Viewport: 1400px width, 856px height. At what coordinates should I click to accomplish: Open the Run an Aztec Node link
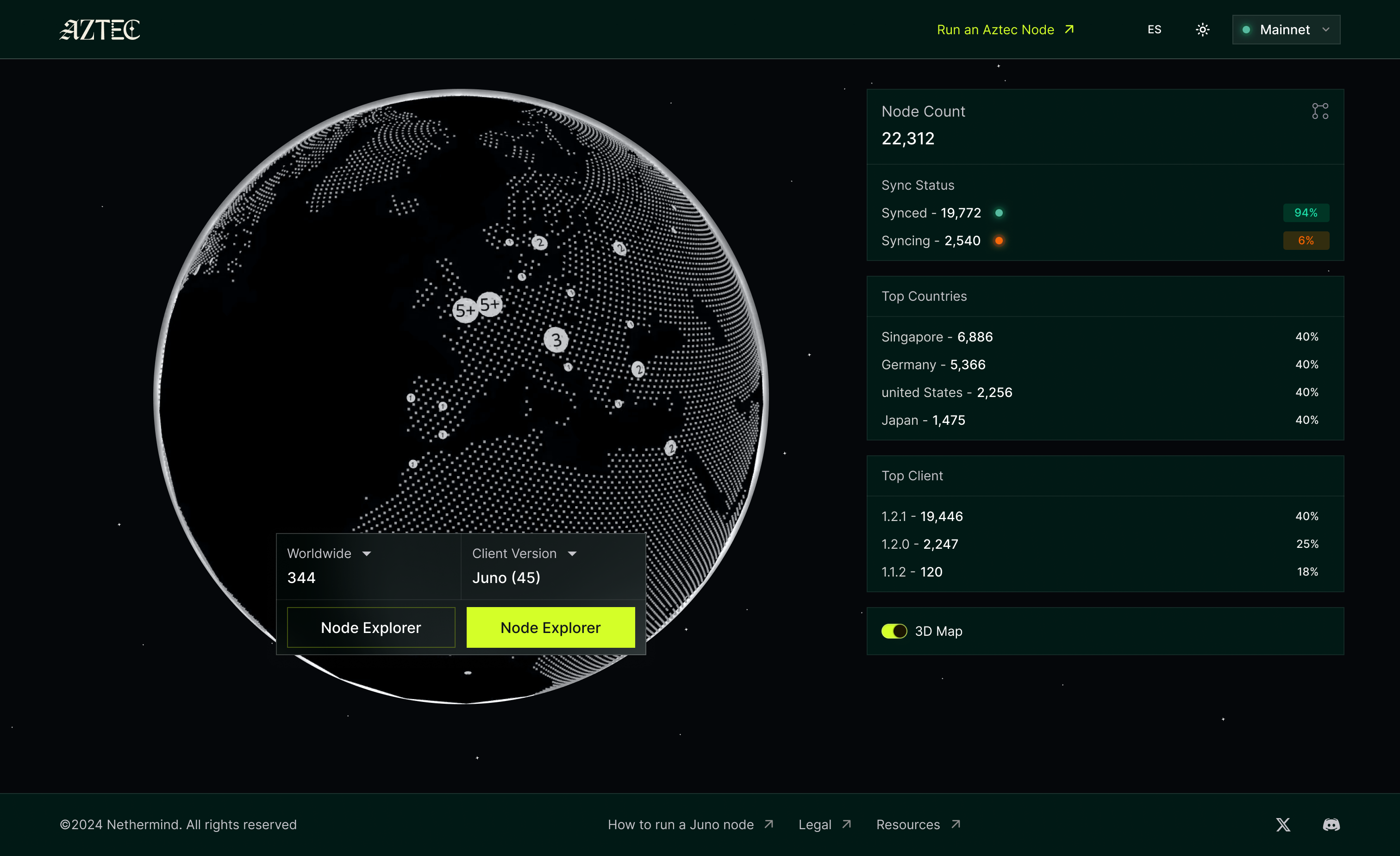click(1005, 30)
